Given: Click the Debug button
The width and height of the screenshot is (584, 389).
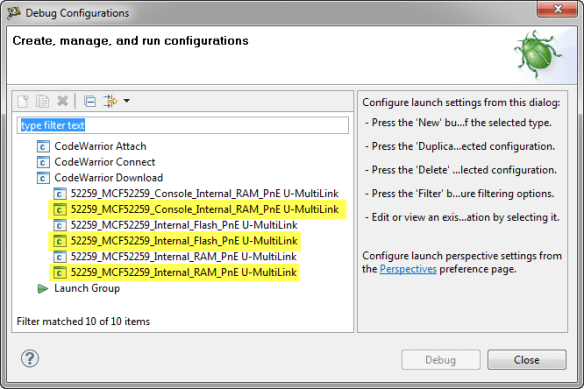Looking at the screenshot, I should click(x=441, y=360).
